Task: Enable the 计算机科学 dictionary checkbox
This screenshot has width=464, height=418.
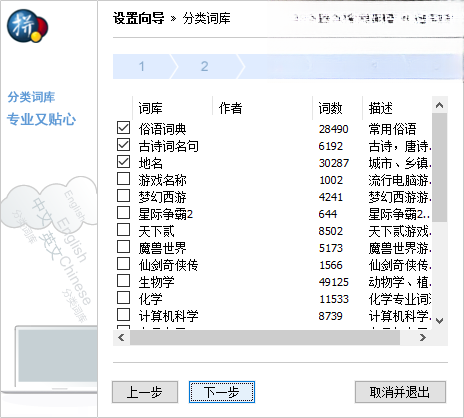Action: tap(123, 315)
